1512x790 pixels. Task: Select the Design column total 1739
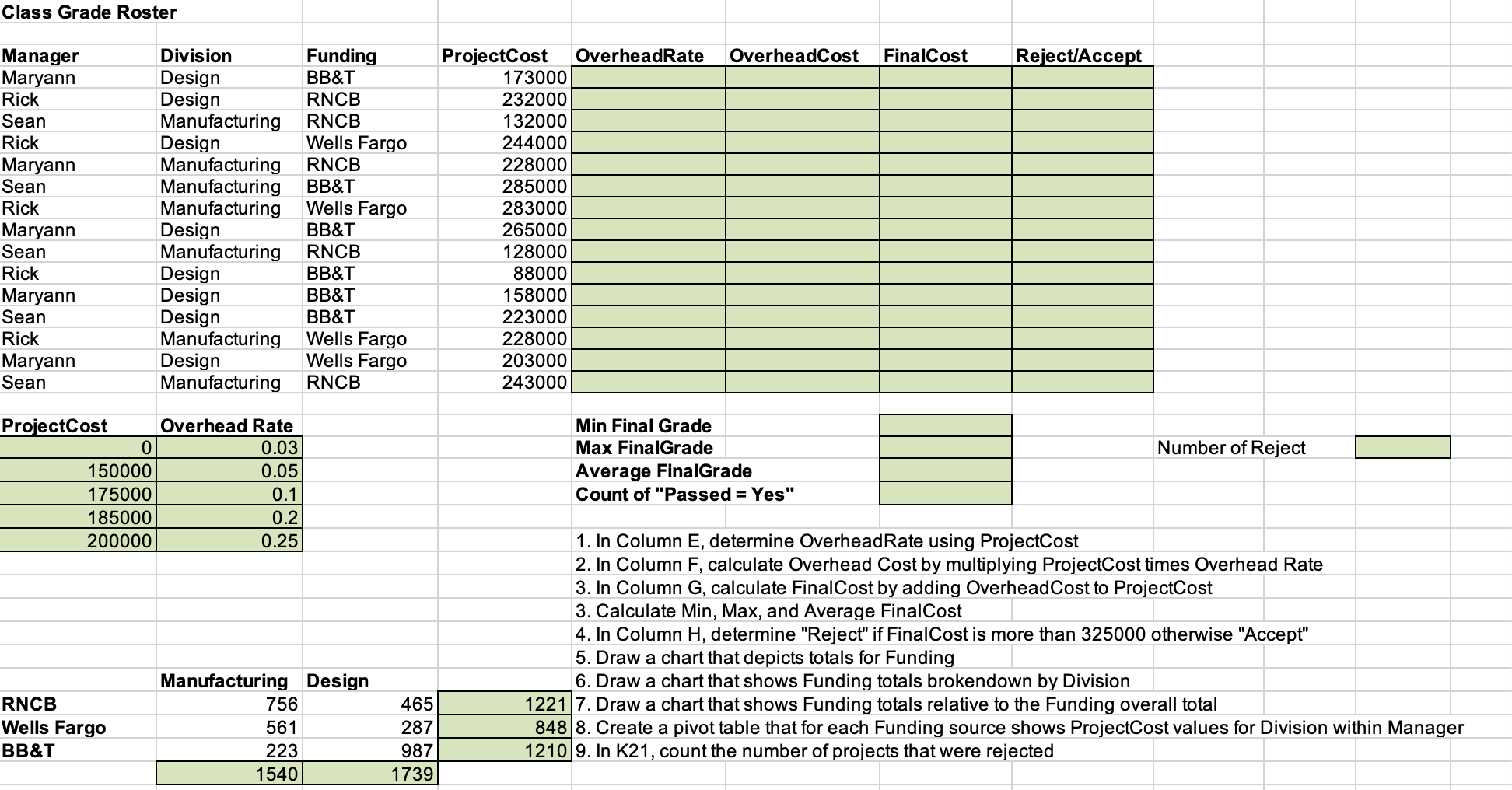(x=370, y=774)
